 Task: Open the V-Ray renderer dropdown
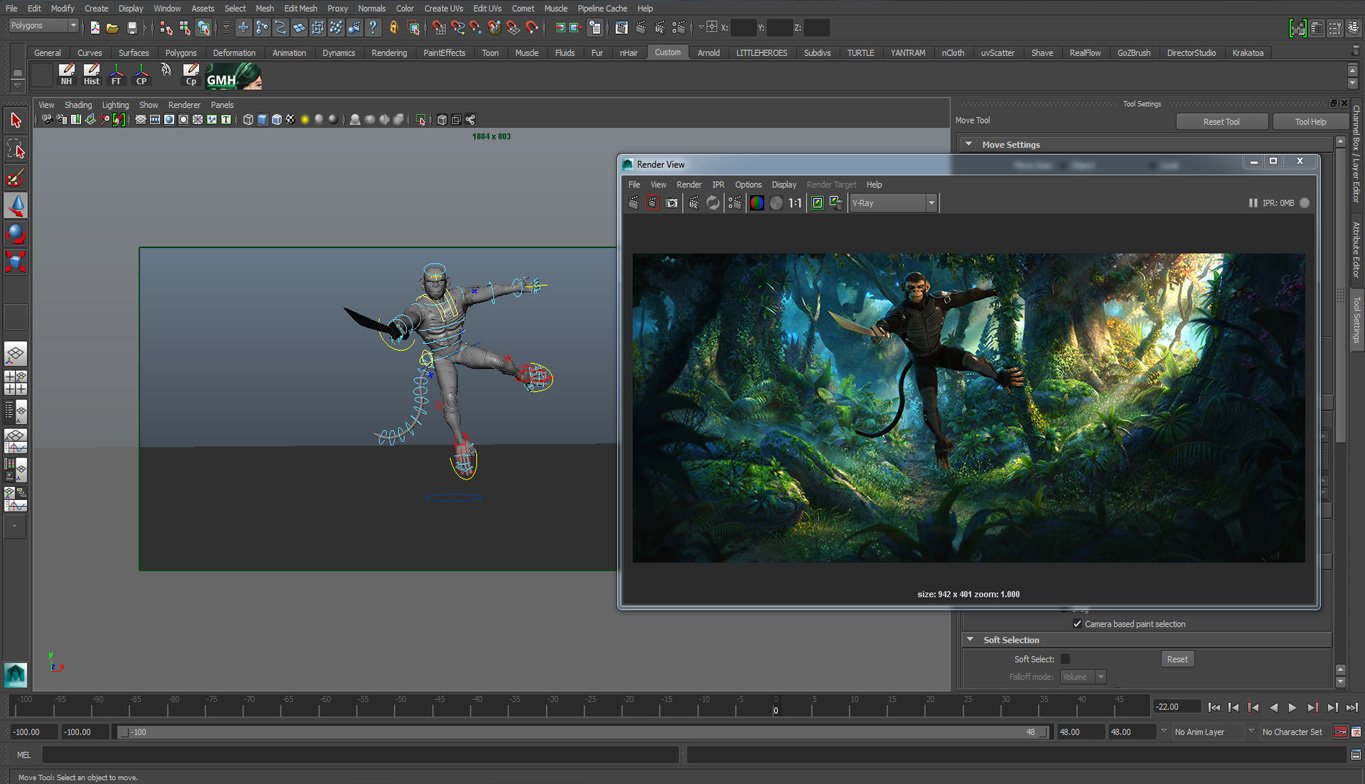tap(893, 203)
